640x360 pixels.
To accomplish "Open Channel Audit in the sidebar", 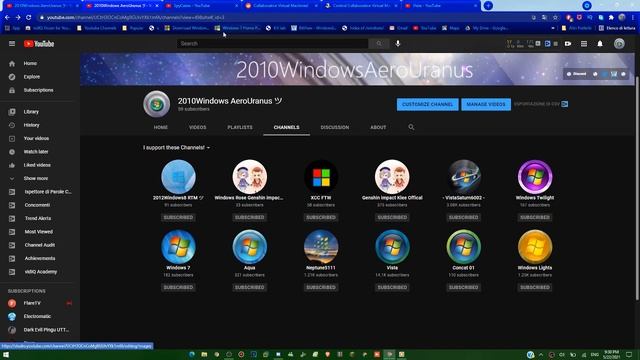I will pos(39,245).
